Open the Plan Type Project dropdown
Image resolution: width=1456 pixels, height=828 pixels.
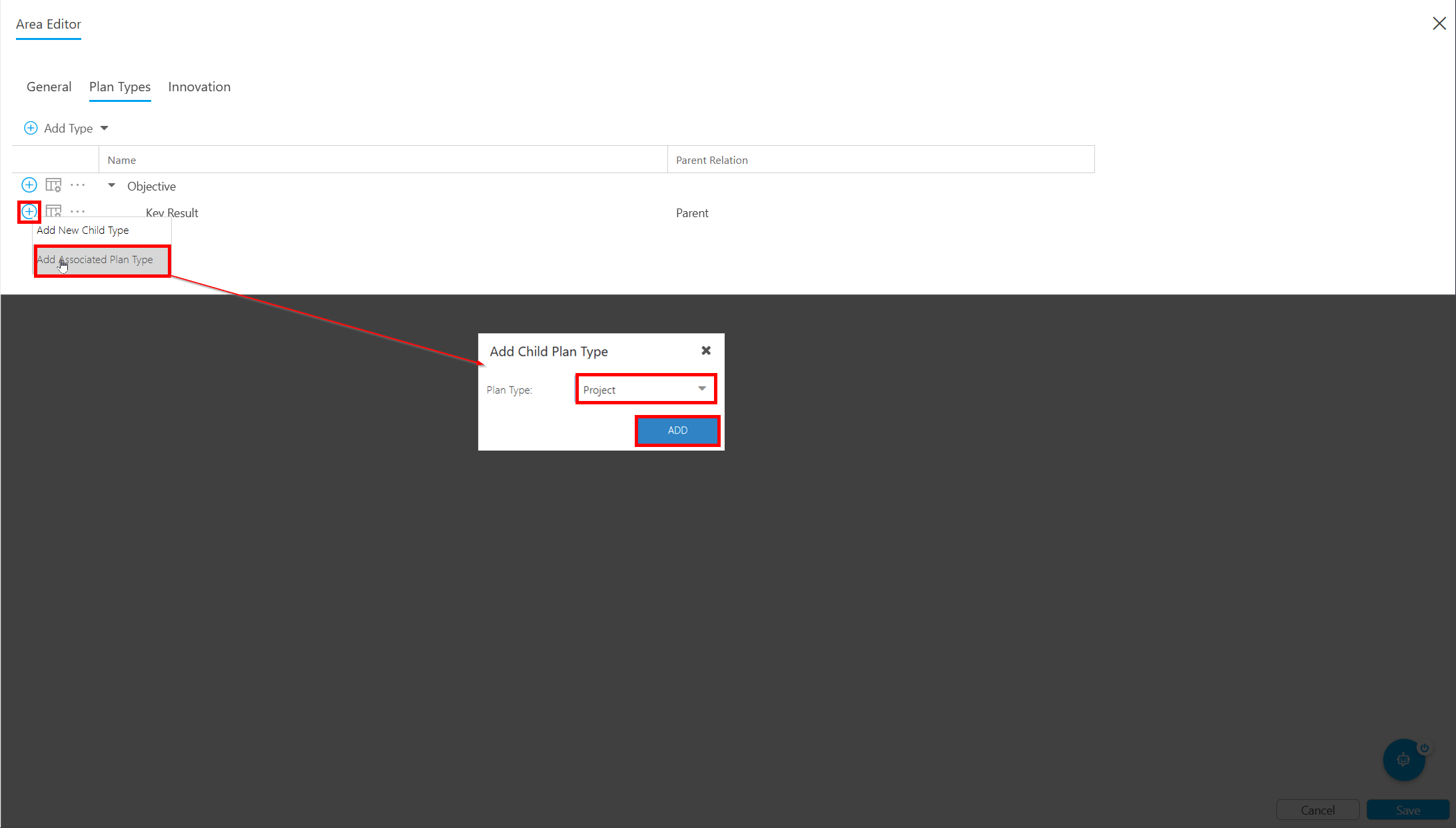click(646, 389)
